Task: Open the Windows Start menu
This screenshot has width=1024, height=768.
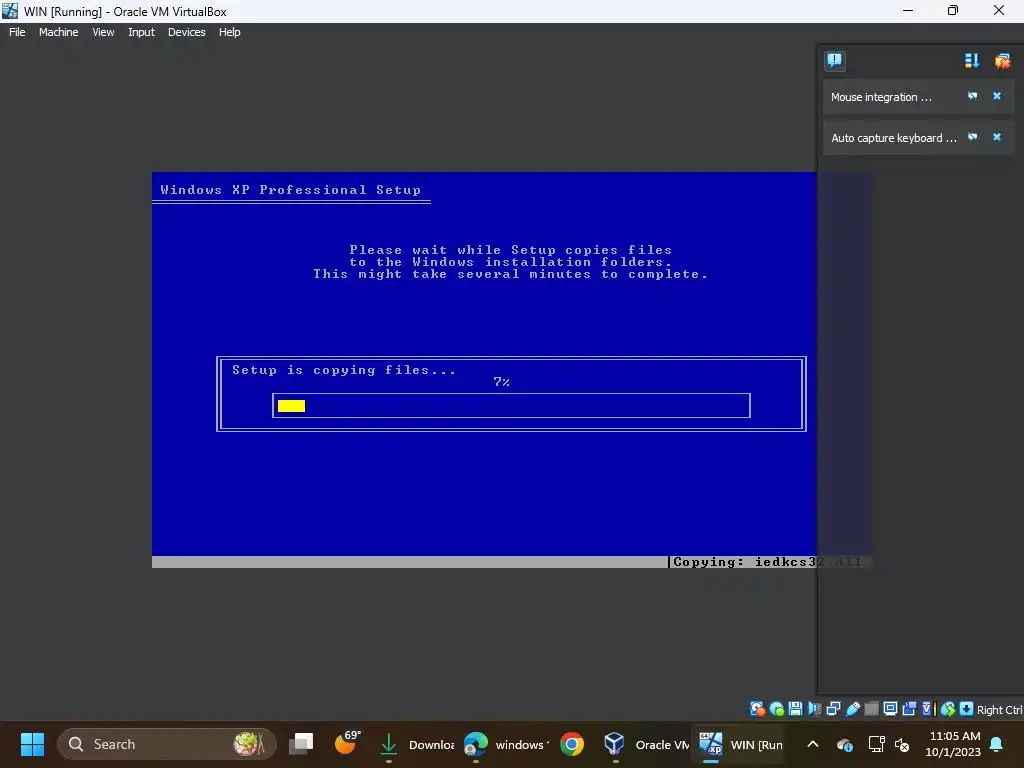Action: [32, 744]
